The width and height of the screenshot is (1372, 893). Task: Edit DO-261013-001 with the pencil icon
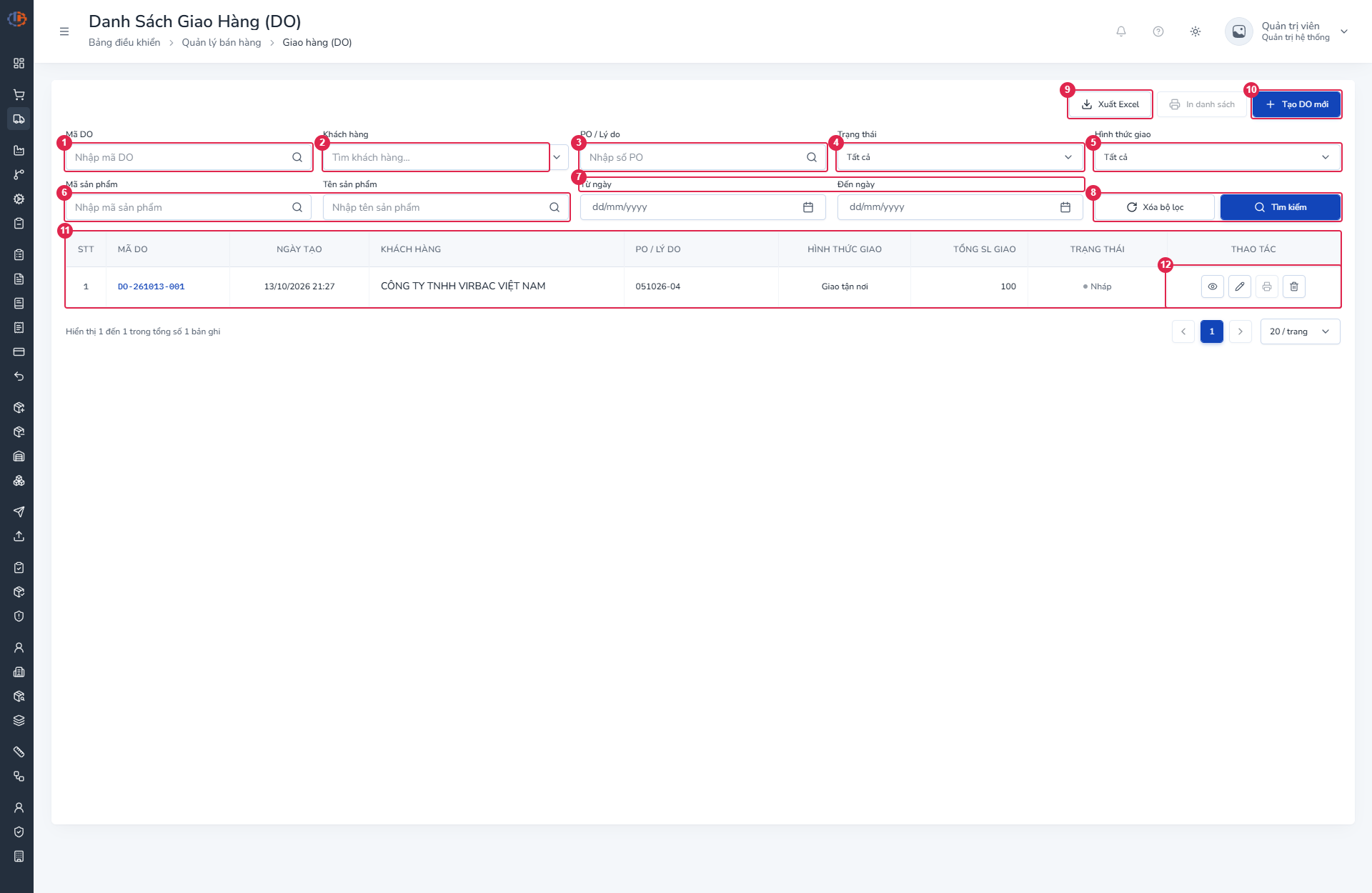click(1240, 286)
